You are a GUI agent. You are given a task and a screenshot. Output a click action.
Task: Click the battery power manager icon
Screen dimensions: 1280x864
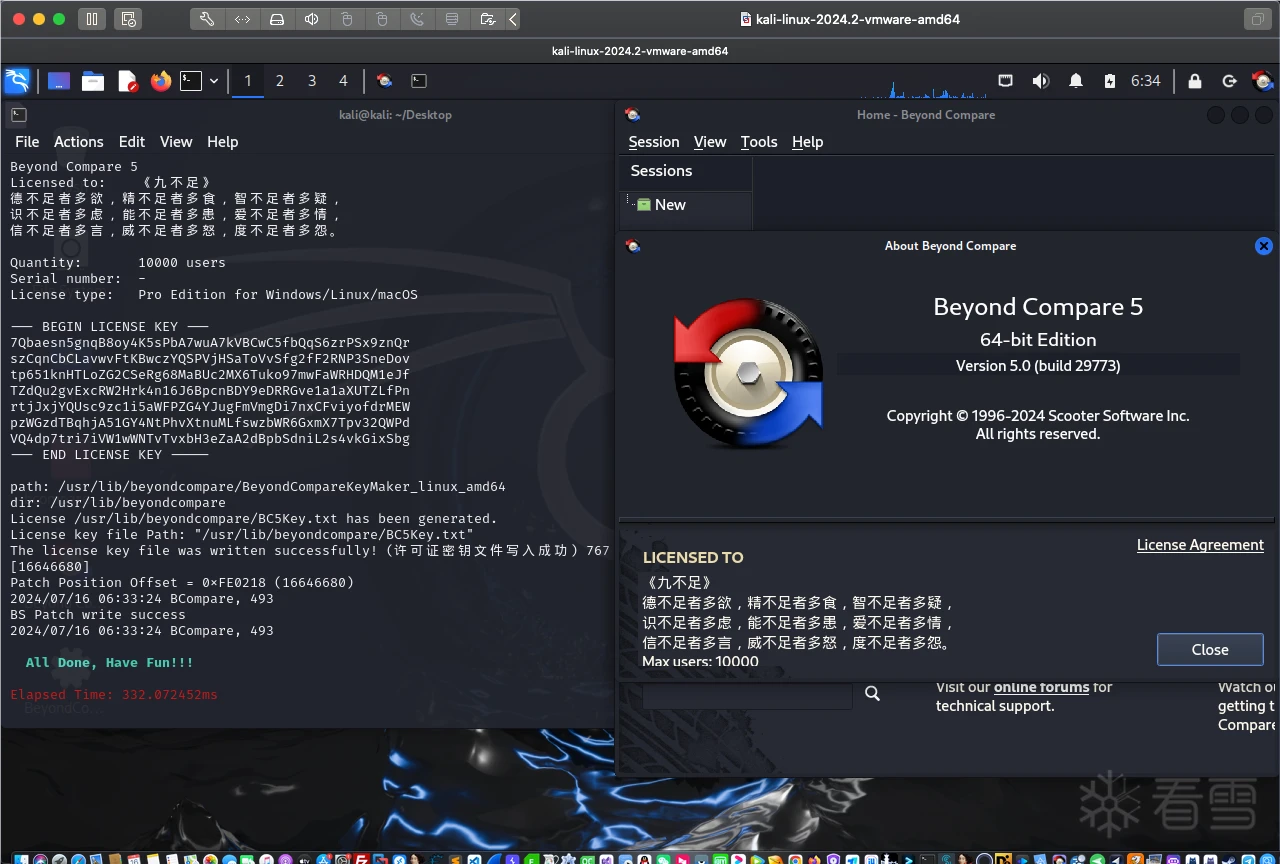(x=1109, y=81)
